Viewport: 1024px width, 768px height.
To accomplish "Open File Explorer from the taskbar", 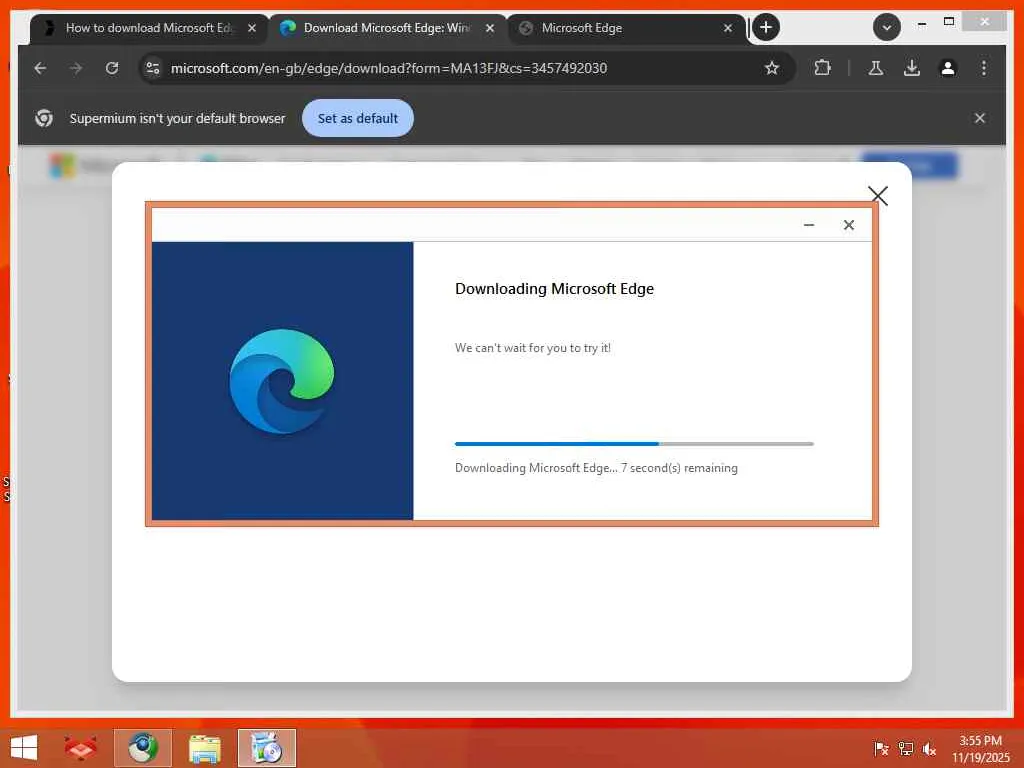I will (x=204, y=748).
